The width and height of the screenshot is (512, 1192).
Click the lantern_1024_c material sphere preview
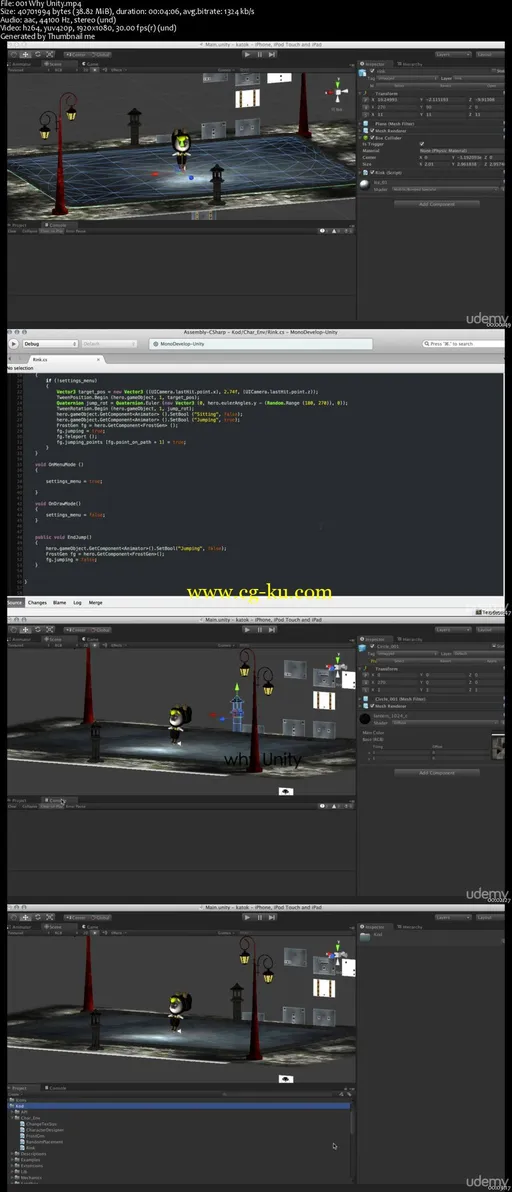365,718
